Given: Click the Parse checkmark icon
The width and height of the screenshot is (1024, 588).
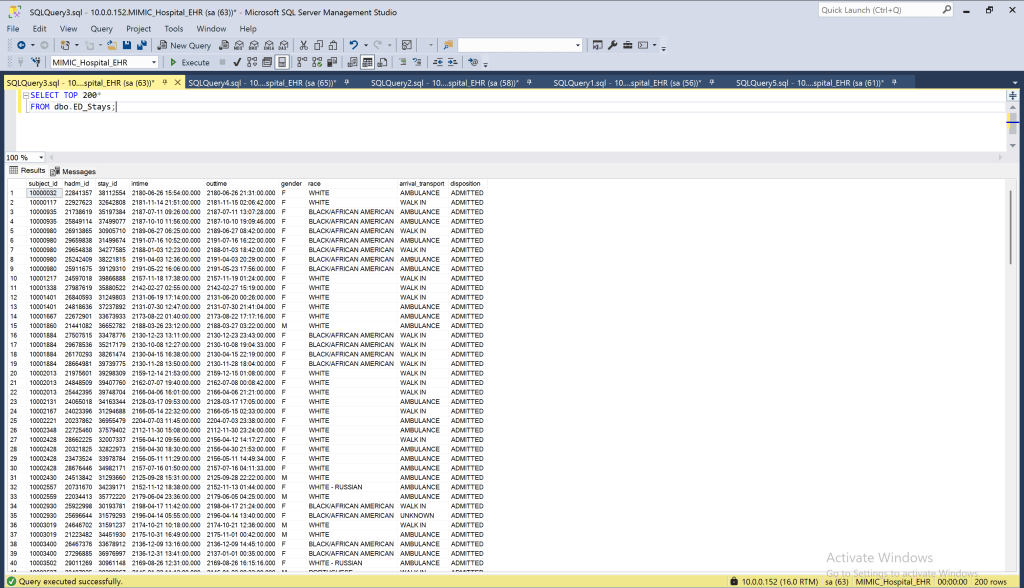Looking at the screenshot, I should tap(236, 62).
